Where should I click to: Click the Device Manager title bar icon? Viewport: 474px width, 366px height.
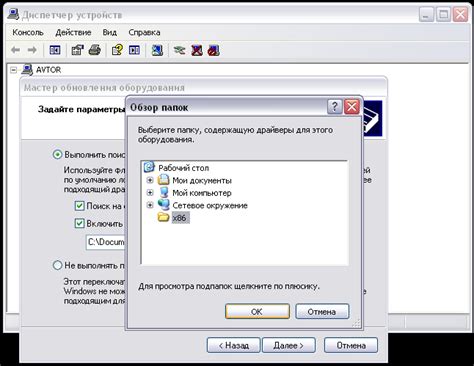pyautogui.click(x=13, y=14)
